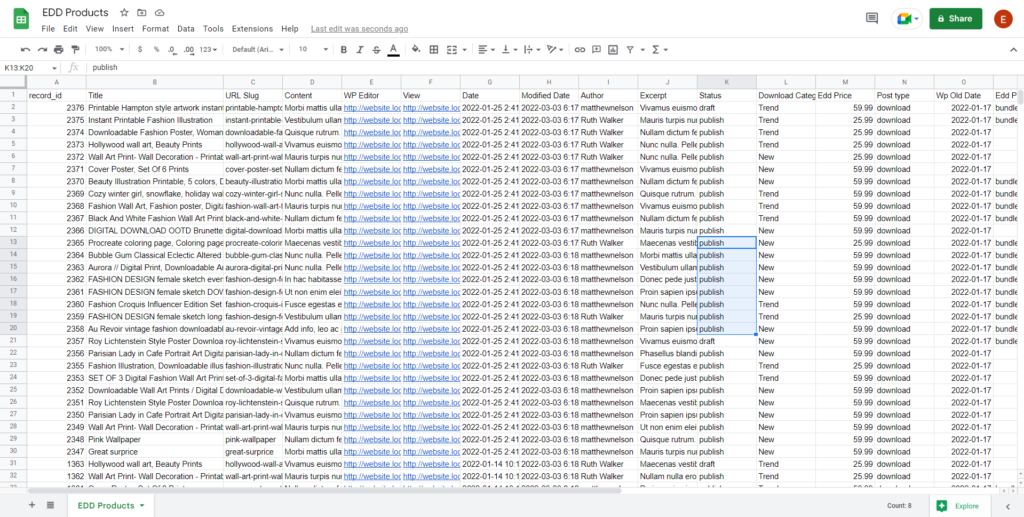The image size is (1024, 517).
Task: Click the Name box showing K13:K20
Action: click(31, 67)
